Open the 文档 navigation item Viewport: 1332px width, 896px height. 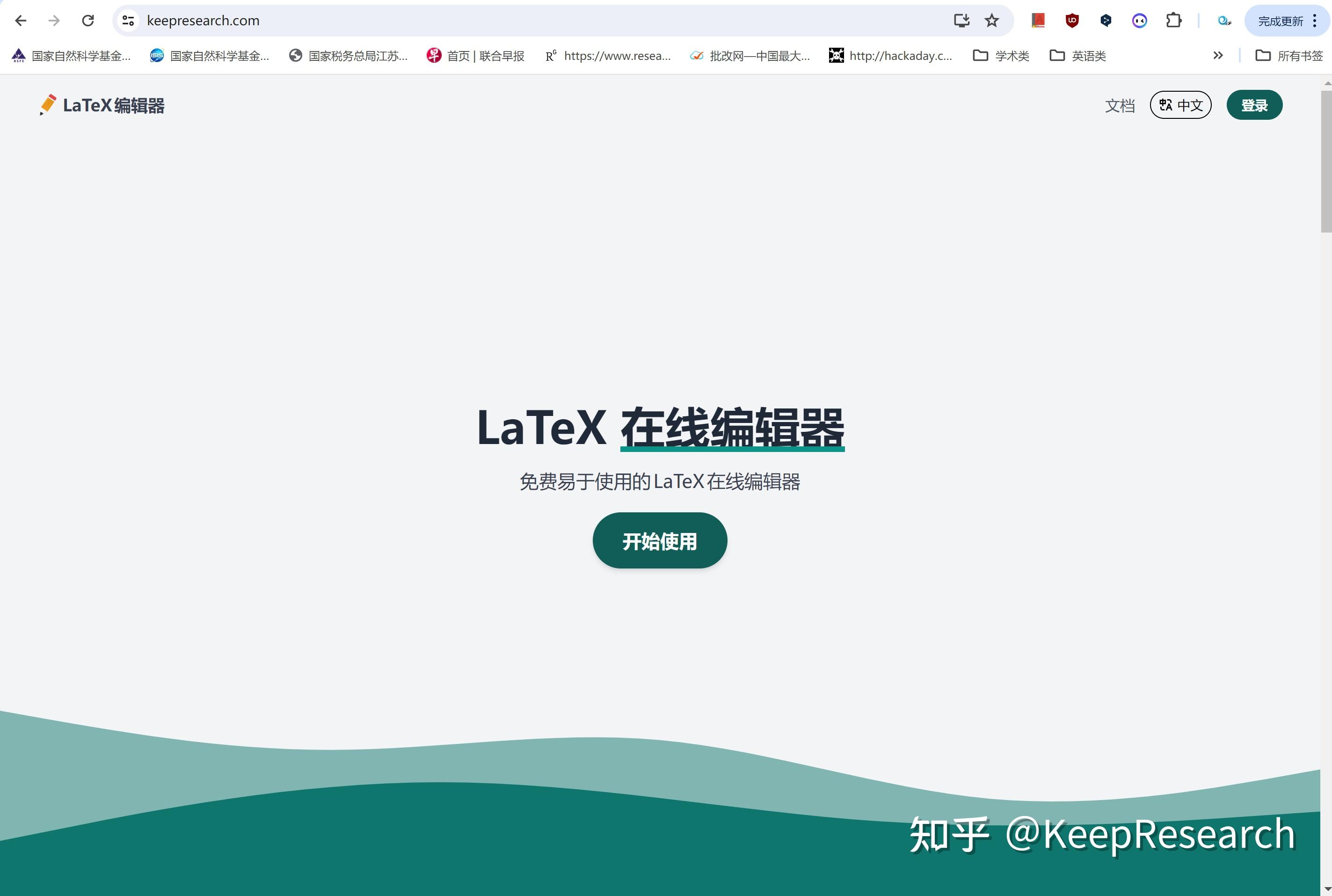point(1120,105)
